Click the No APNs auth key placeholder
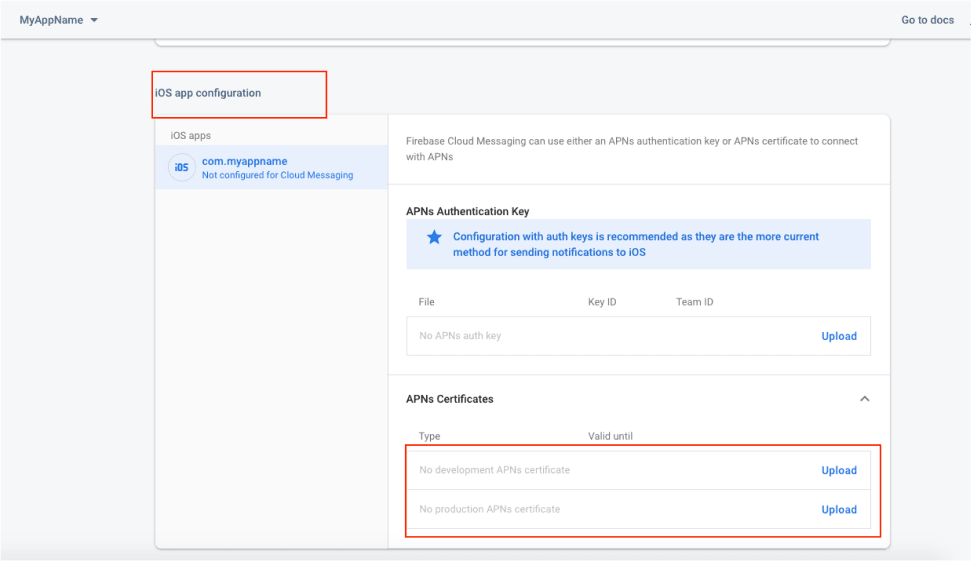The image size is (971, 561). (x=460, y=336)
